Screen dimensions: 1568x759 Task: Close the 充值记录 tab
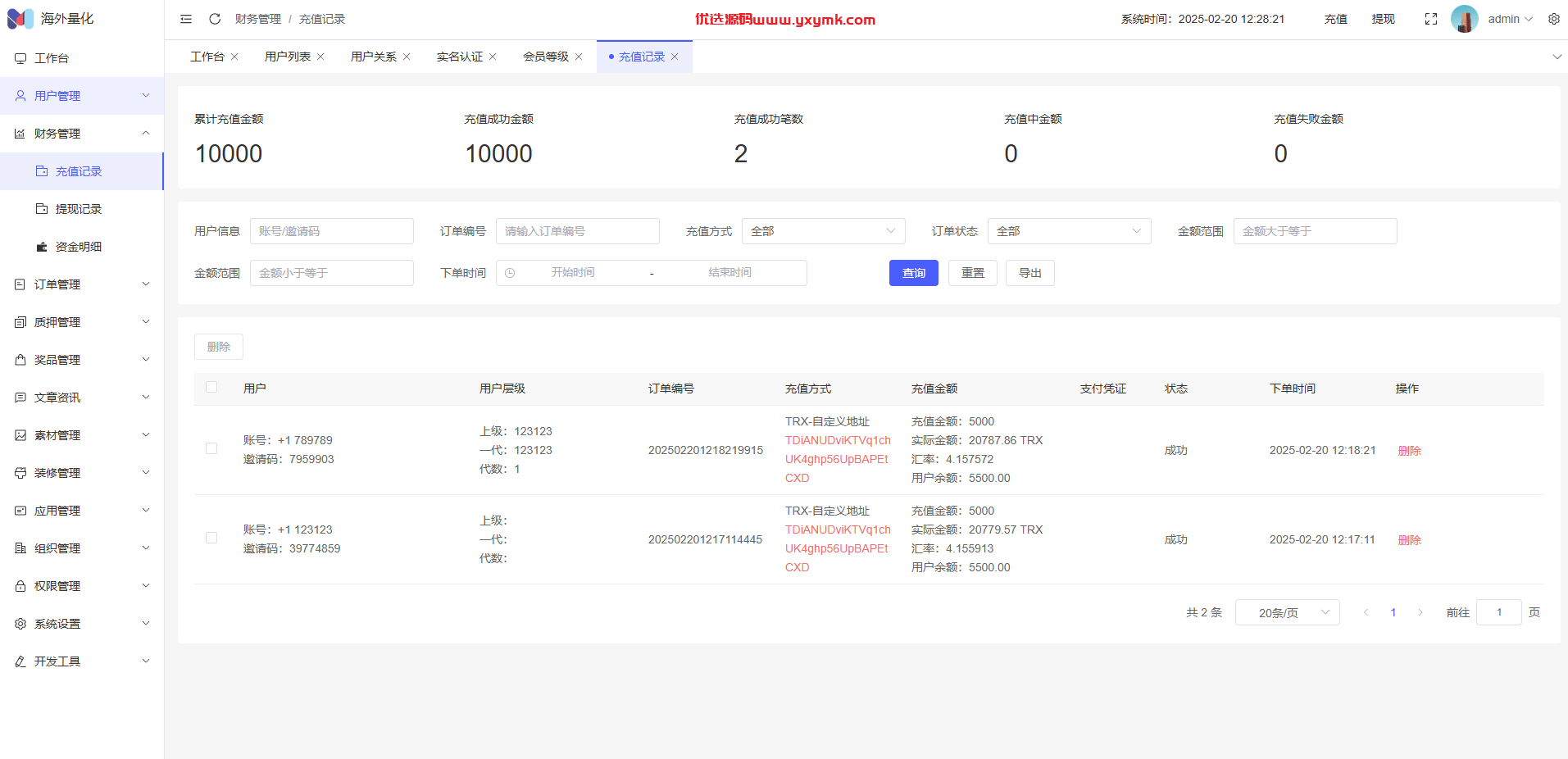click(675, 57)
